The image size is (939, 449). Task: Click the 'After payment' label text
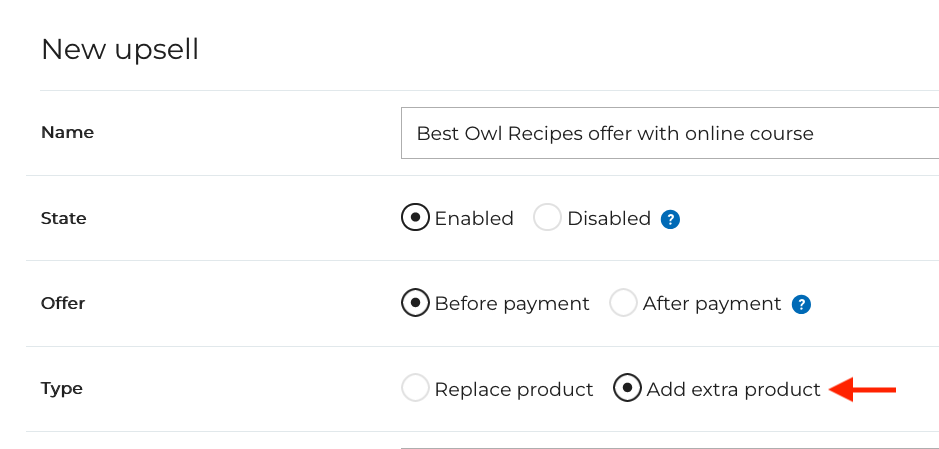(712, 303)
